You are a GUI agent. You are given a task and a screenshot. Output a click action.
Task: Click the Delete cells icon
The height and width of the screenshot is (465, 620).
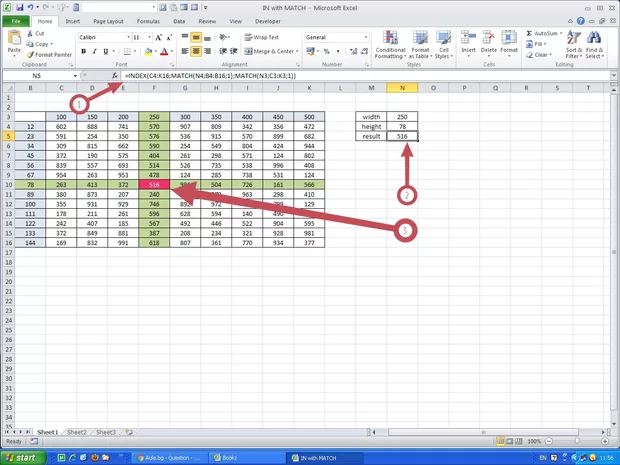pos(489,38)
